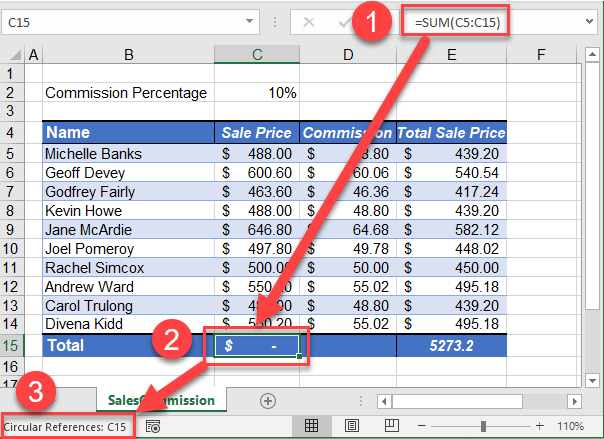The height and width of the screenshot is (439, 604).
Task: Select column D header
Action: 348,55
